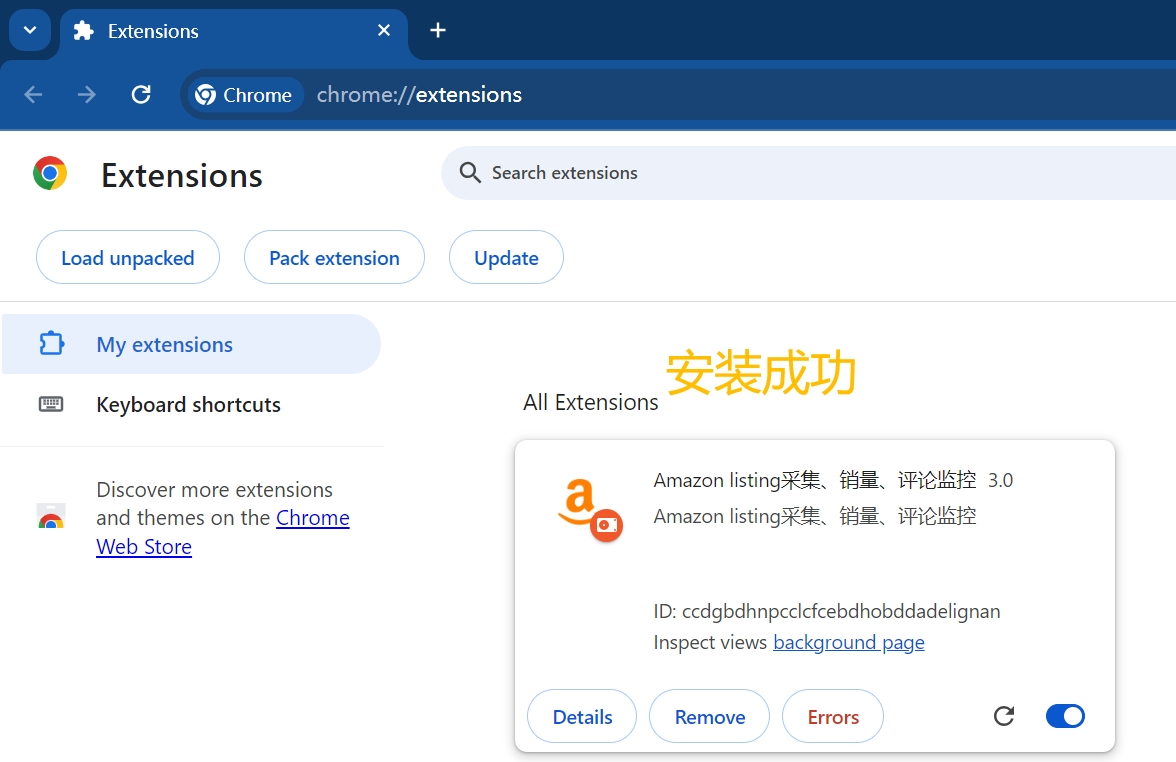
Task: Disable the Amazon listing extension toggle
Action: tap(1065, 716)
